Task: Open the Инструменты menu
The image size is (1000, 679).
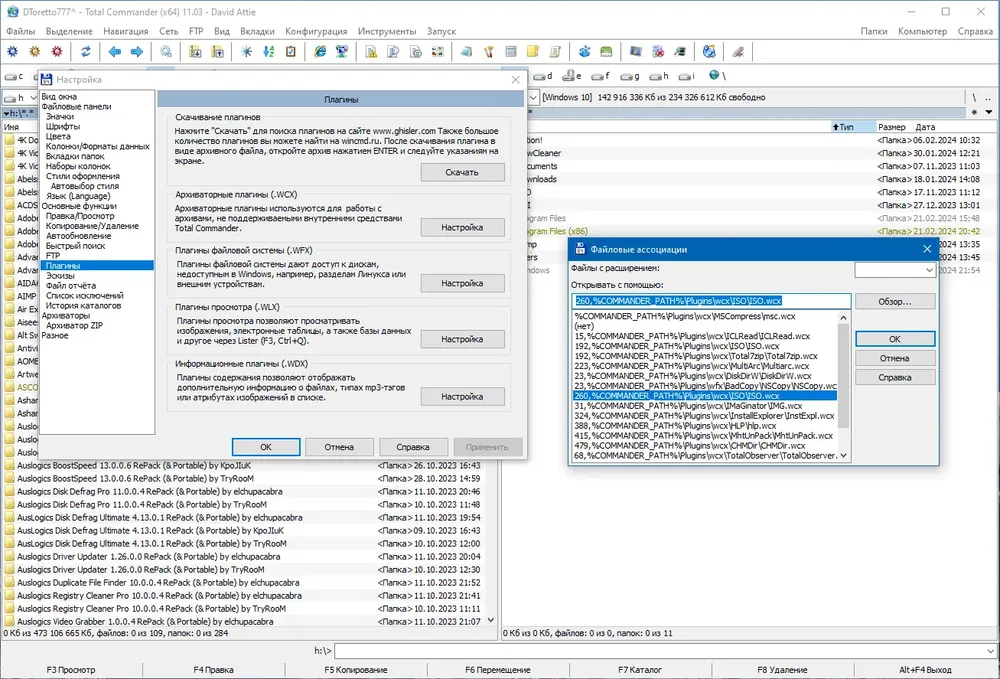Action: 386,31
